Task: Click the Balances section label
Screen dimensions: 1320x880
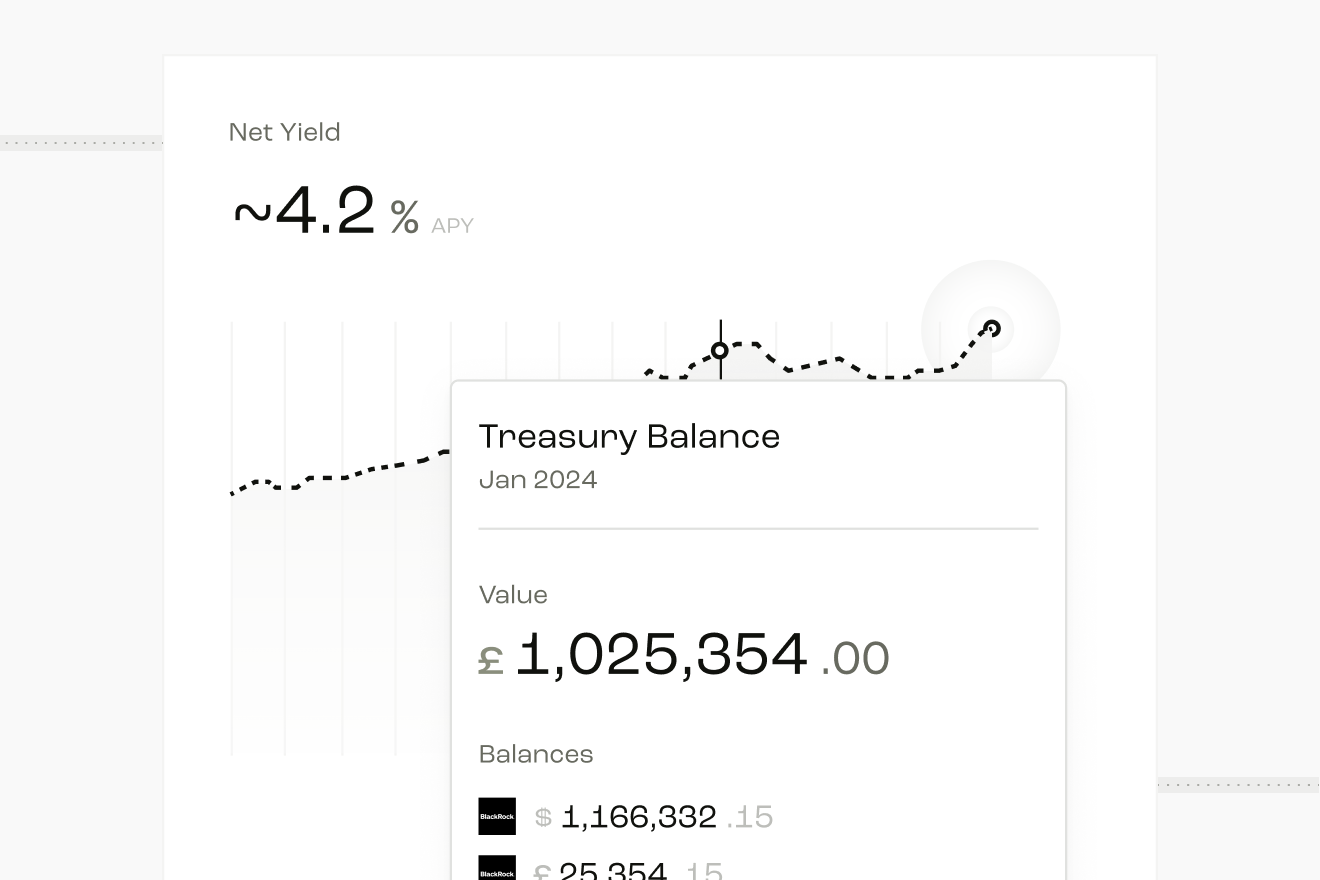Action: coord(536,754)
